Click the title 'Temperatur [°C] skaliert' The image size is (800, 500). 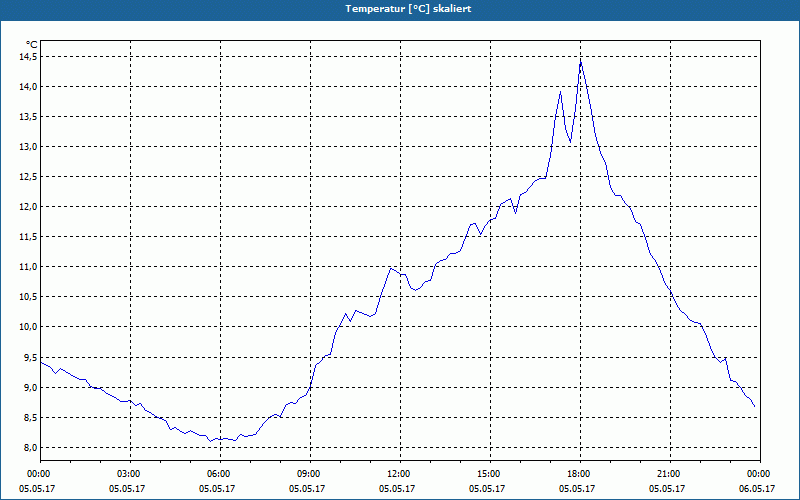(x=408, y=9)
